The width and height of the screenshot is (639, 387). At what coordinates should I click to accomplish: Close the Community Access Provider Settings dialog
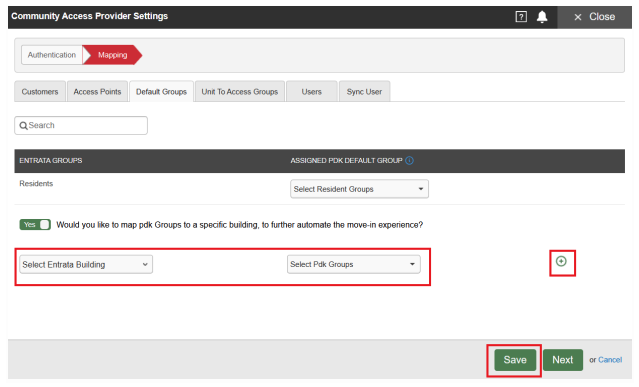(594, 17)
